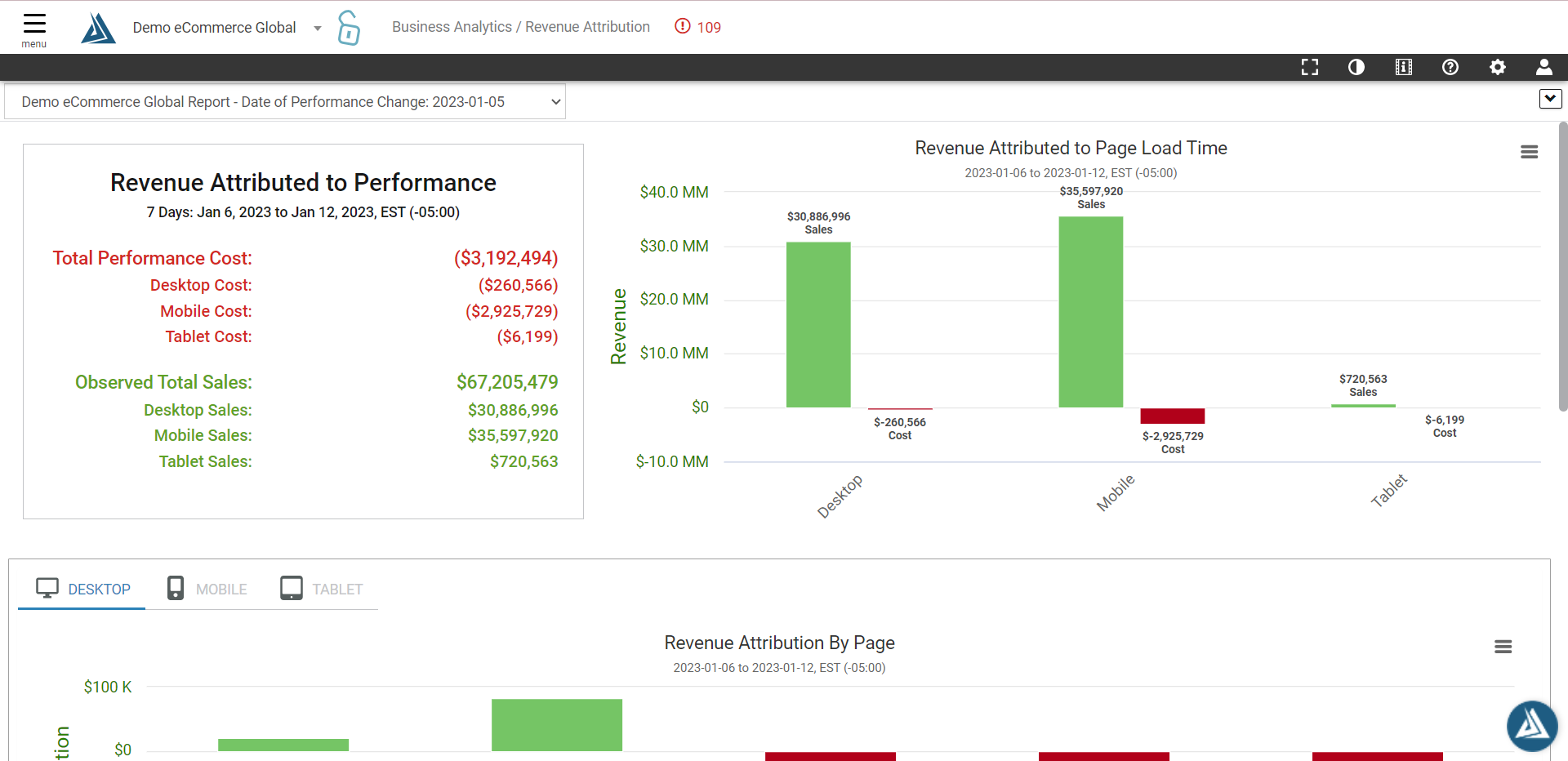Click the Business Analytics / Revenue Attribution breadcrumb
The height and width of the screenshot is (761, 1568).
521,27
